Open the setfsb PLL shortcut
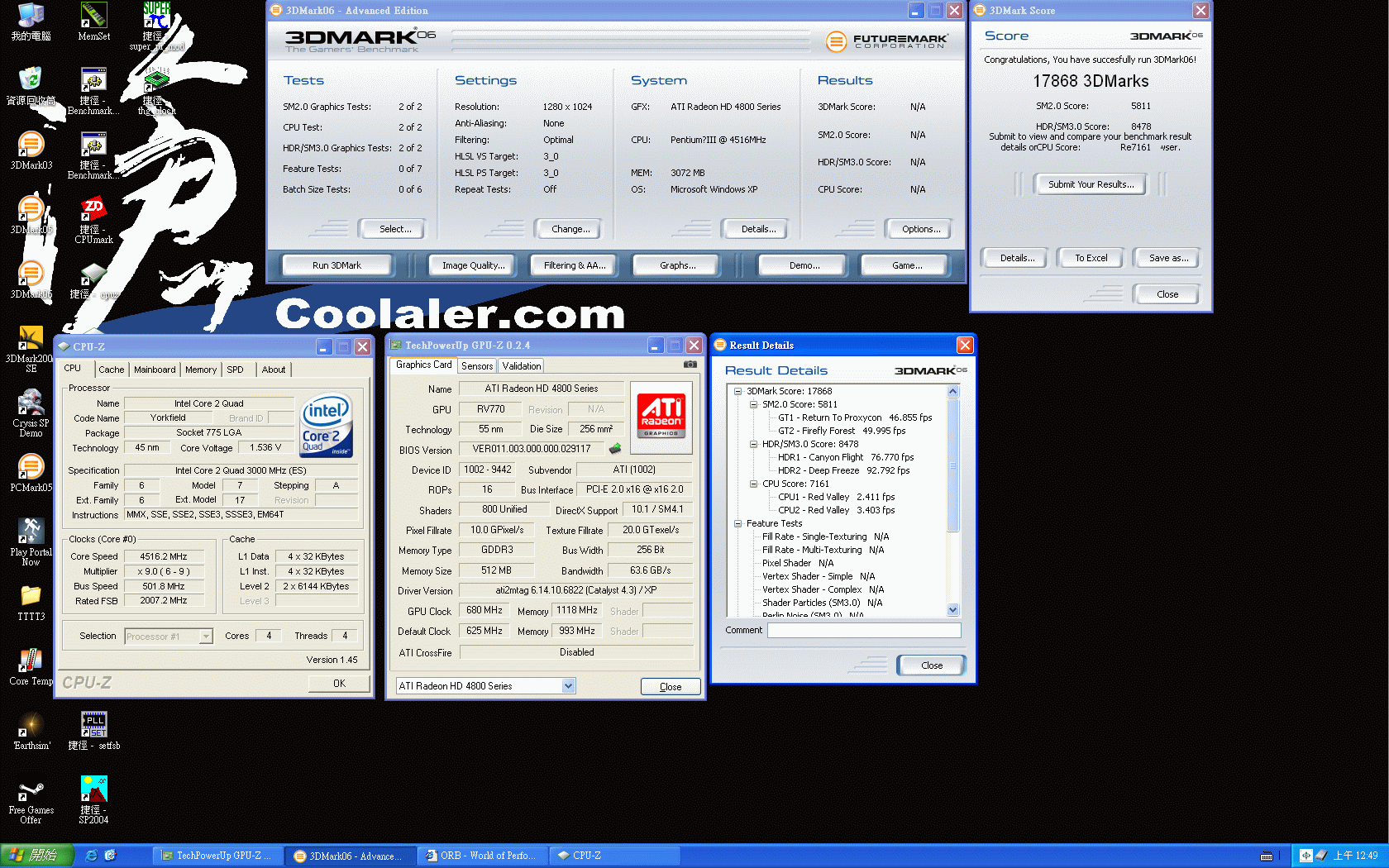 click(93, 731)
